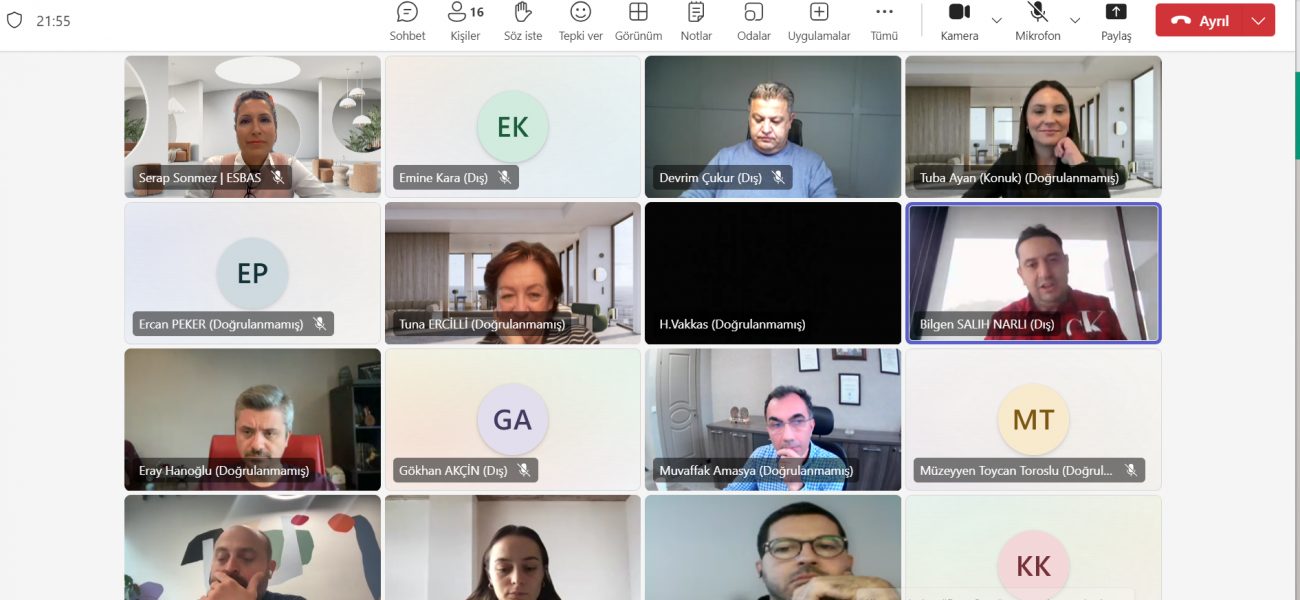Image resolution: width=1300 pixels, height=600 pixels.
Task: Select Tuba Ayan video tile
Action: click(1033, 126)
